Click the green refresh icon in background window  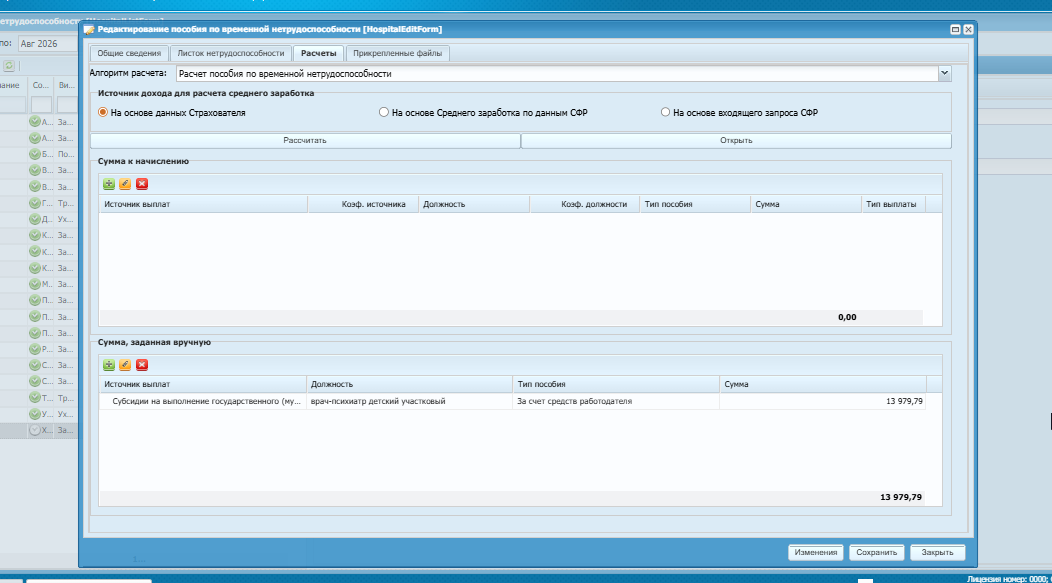9,66
